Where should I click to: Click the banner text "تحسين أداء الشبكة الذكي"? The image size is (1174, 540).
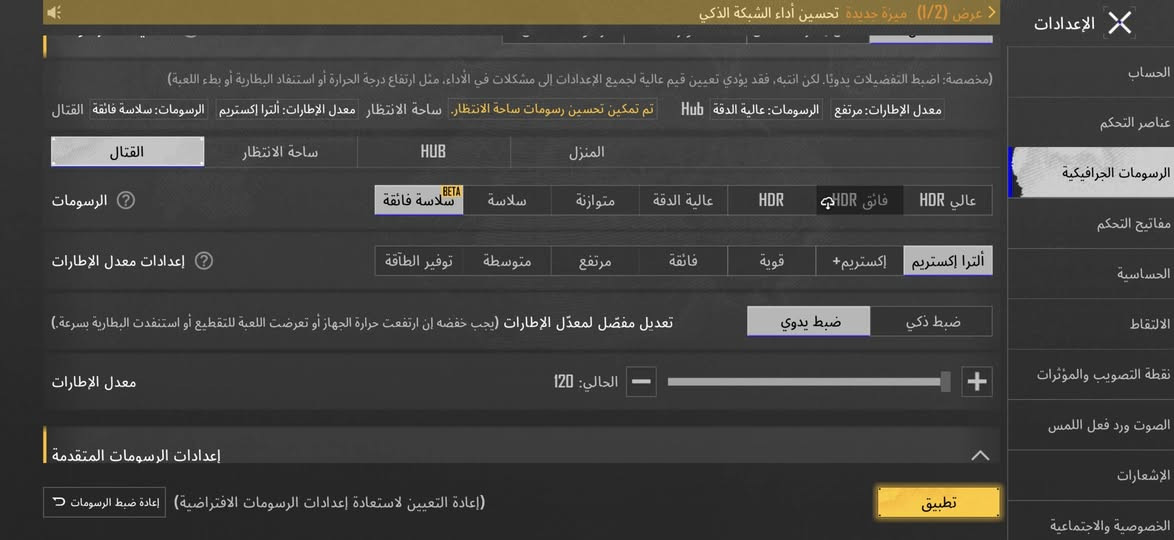click(x=769, y=13)
